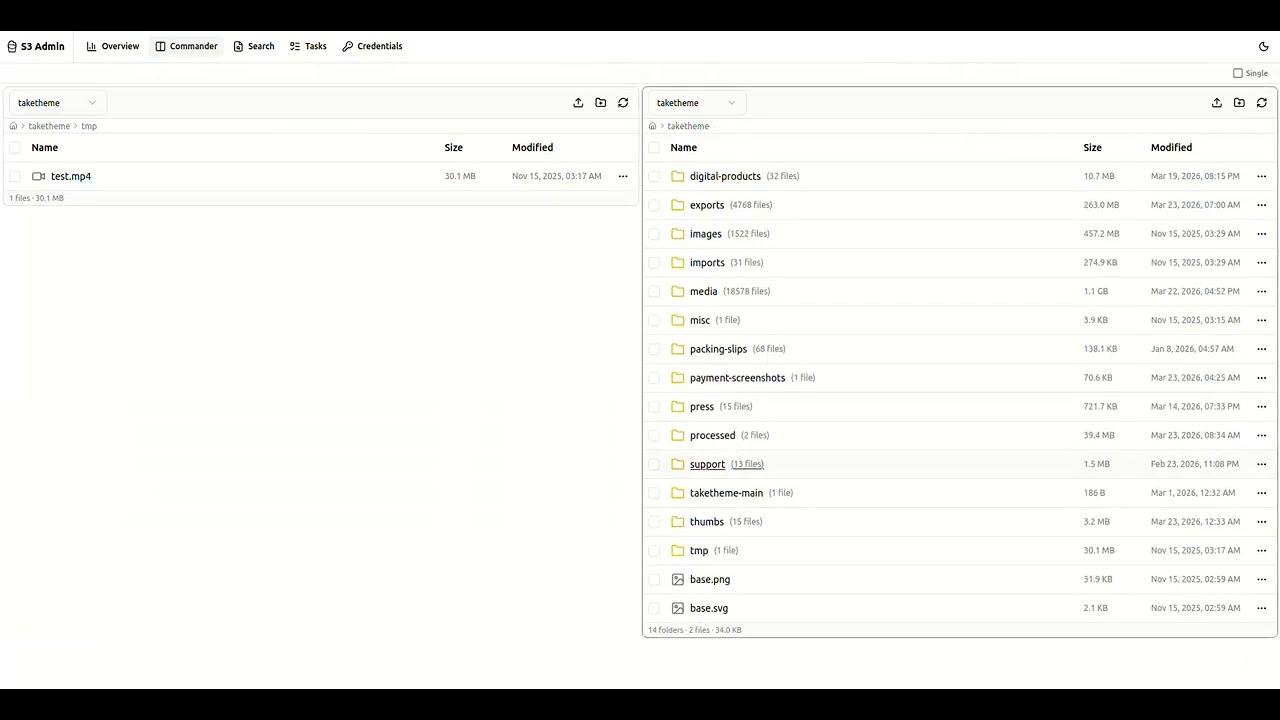
Task: Open the Search tab
Action: click(254, 46)
